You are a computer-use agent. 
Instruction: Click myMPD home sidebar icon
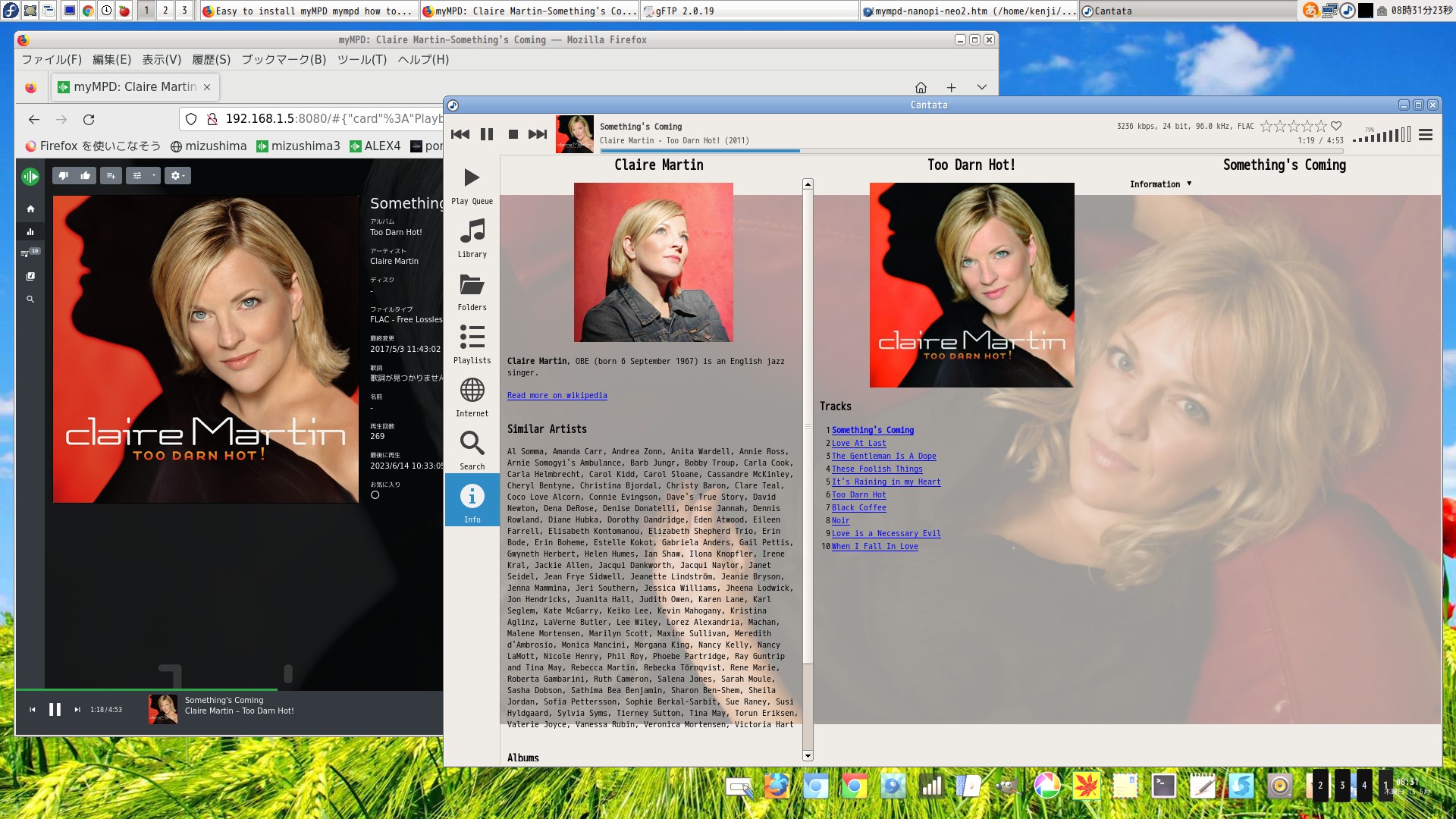(x=30, y=209)
